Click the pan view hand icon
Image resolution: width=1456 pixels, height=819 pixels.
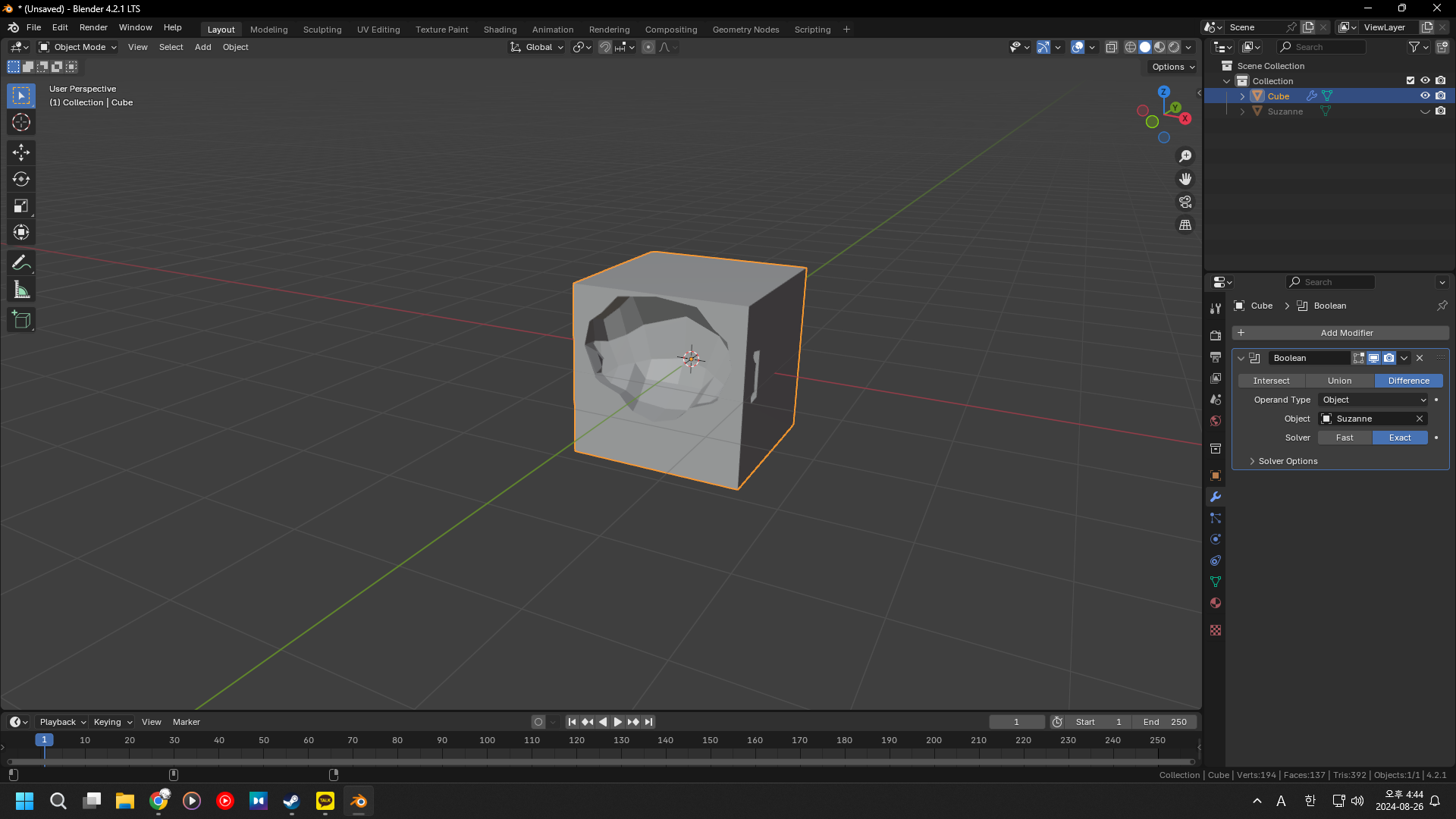[x=1185, y=179]
